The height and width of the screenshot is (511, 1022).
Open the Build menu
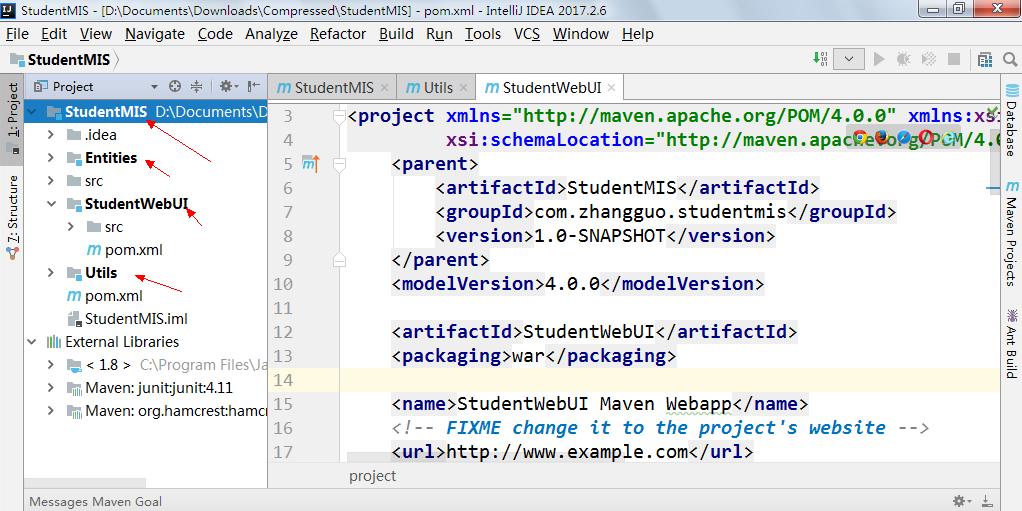click(396, 34)
